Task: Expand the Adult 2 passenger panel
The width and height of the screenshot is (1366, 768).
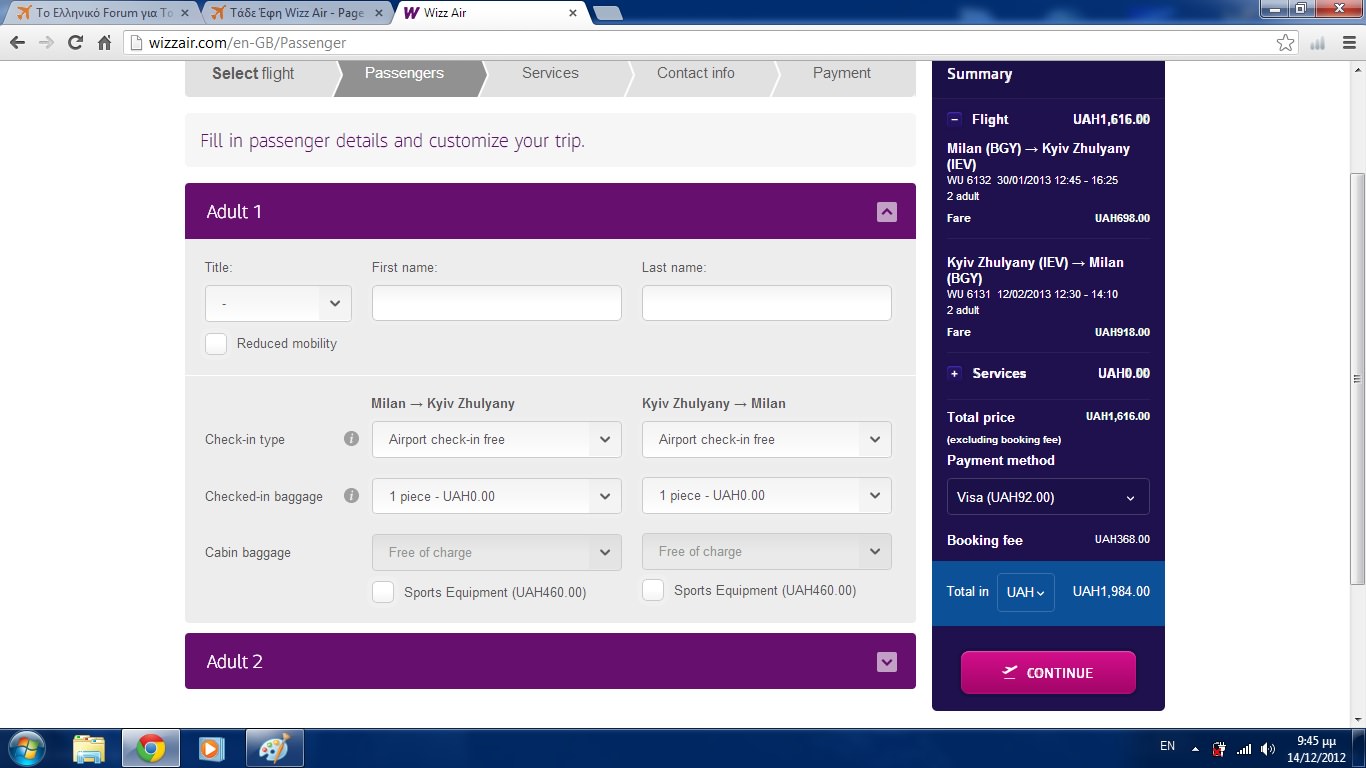Action: [x=886, y=662]
